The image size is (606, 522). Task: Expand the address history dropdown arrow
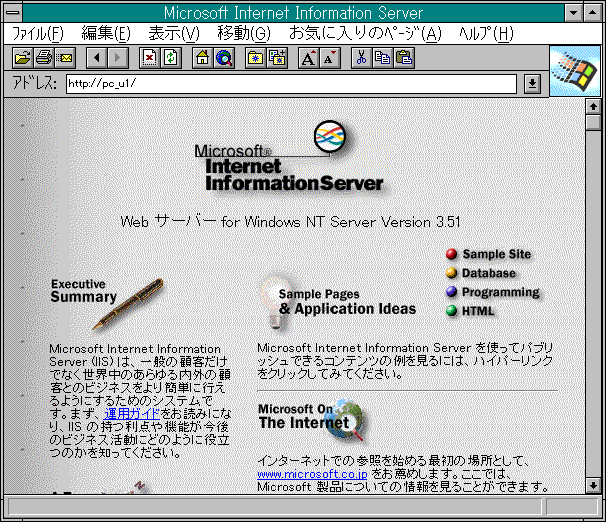(x=532, y=83)
